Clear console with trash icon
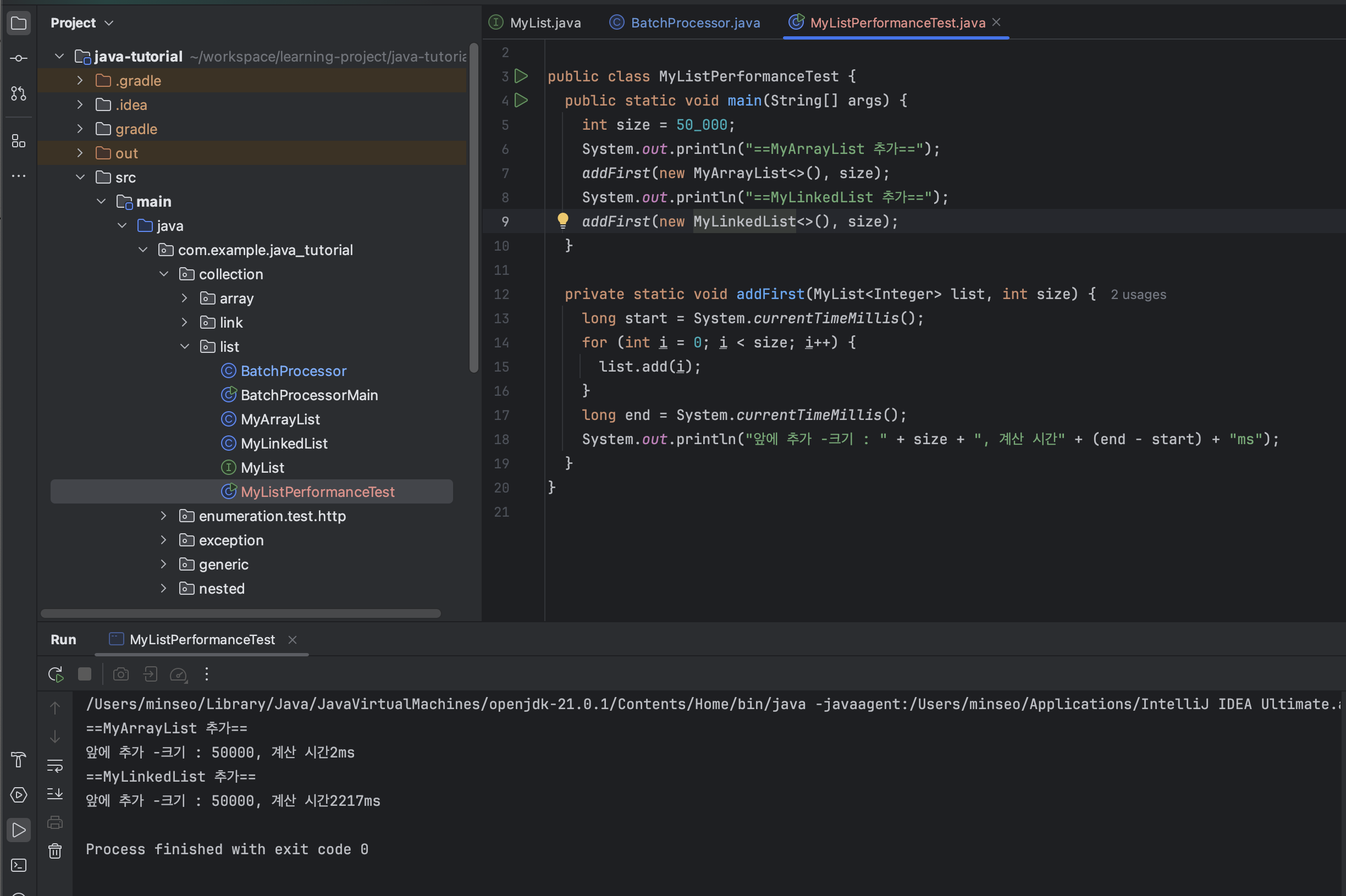The height and width of the screenshot is (896, 1346). pyautogui.click(x=55, y=851)
